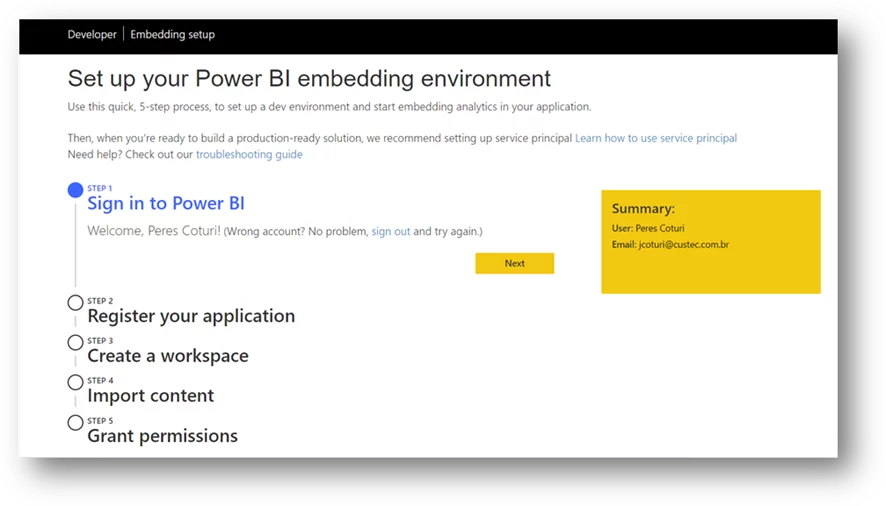The width and height of the screenshot is (886, 506).
Task: Expand Create a workspace step
Action: tap(168, 356)
